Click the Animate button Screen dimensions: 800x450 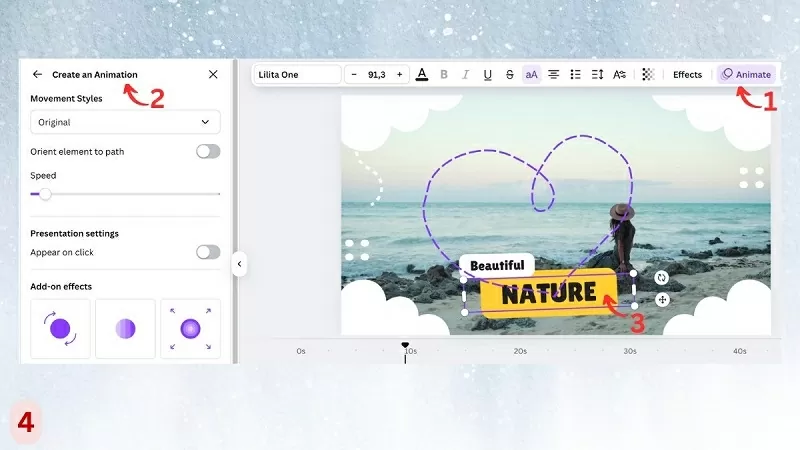pos(746,74)
